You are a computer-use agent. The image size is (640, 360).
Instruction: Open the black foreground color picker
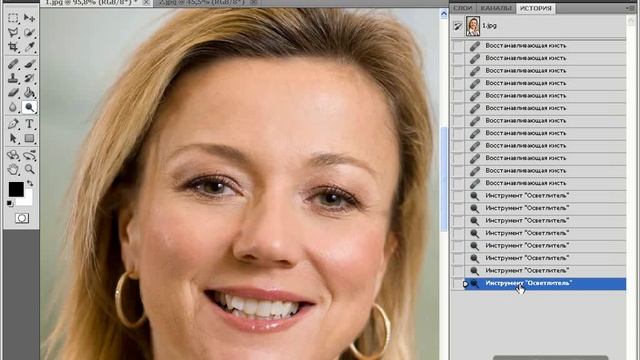(16, 189)
